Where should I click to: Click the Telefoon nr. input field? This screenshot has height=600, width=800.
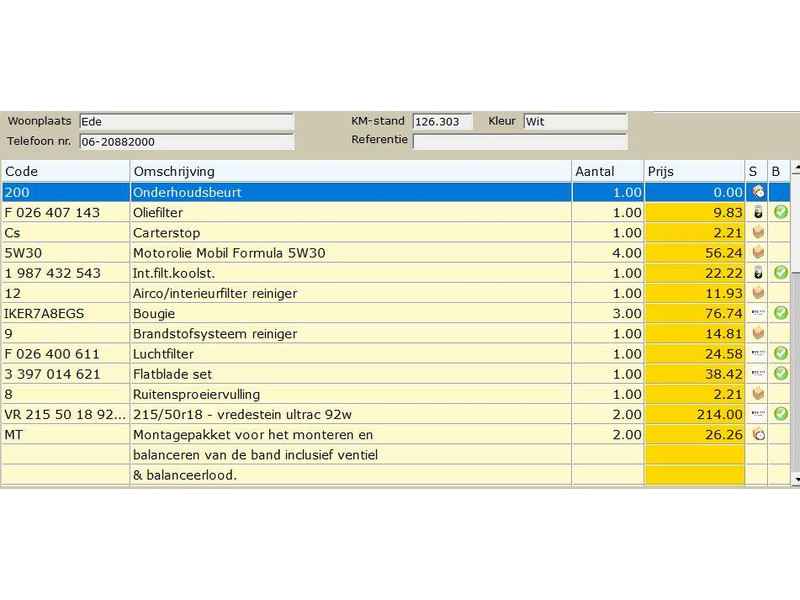click(187, 142)
